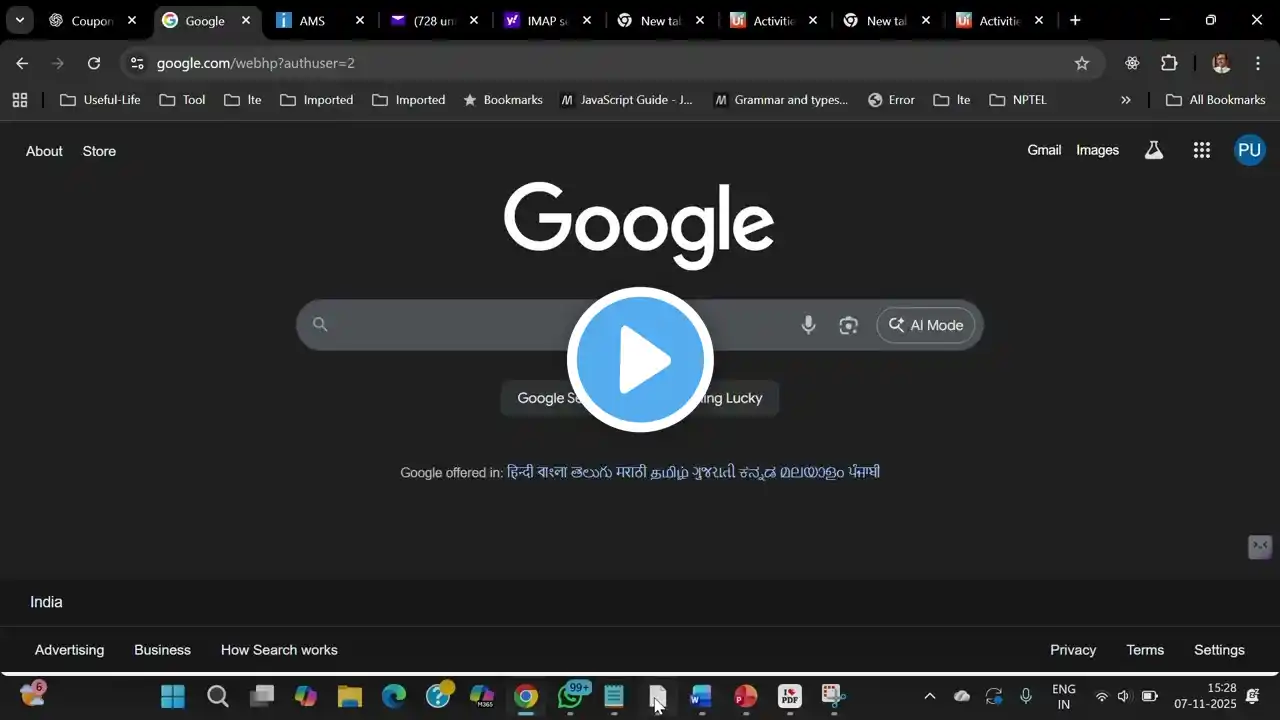Click the address bar URL
This screenshot has height=720, width=1280.
tap(256, 63)
